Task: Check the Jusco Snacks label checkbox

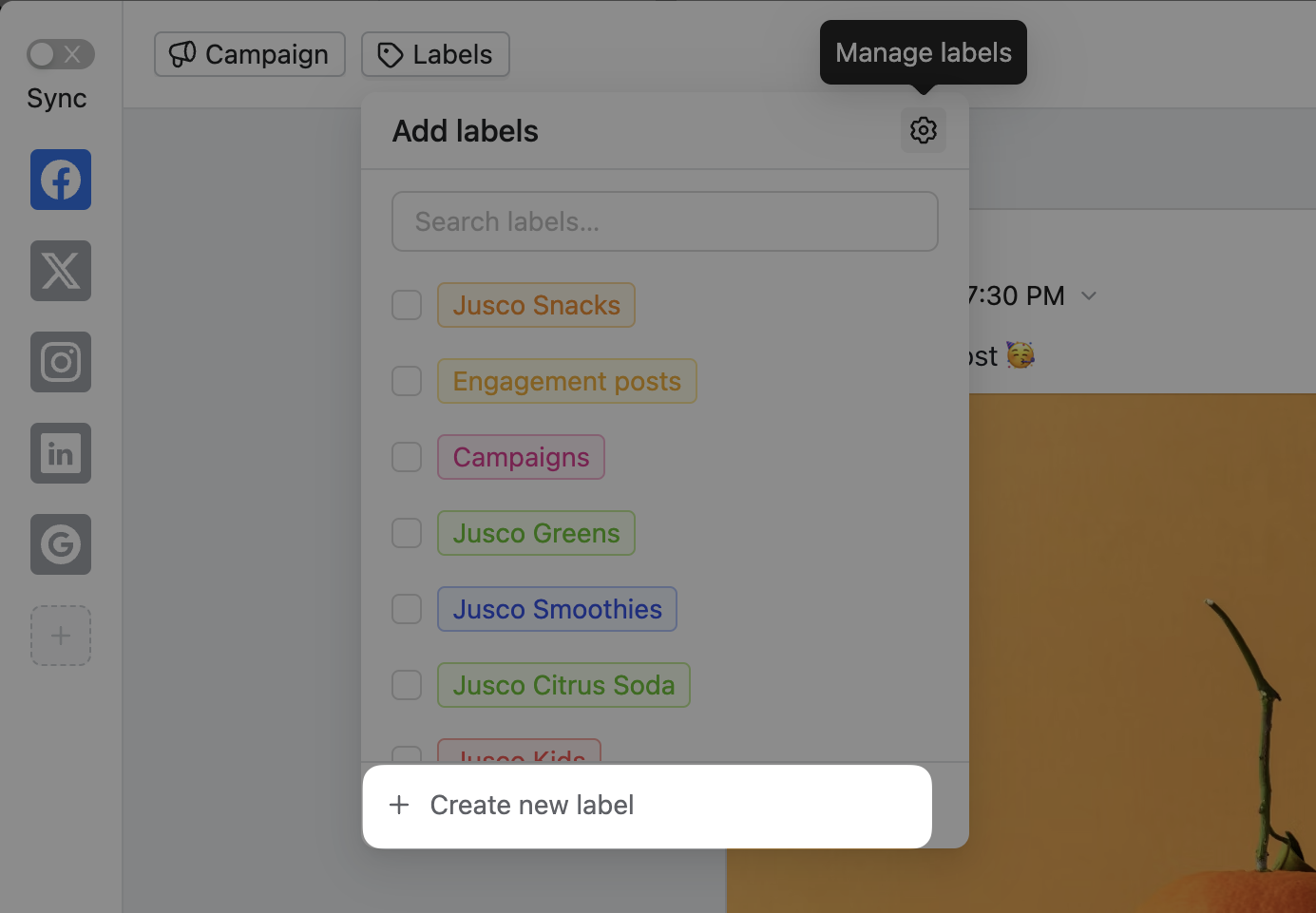Action: pos(407,305)
